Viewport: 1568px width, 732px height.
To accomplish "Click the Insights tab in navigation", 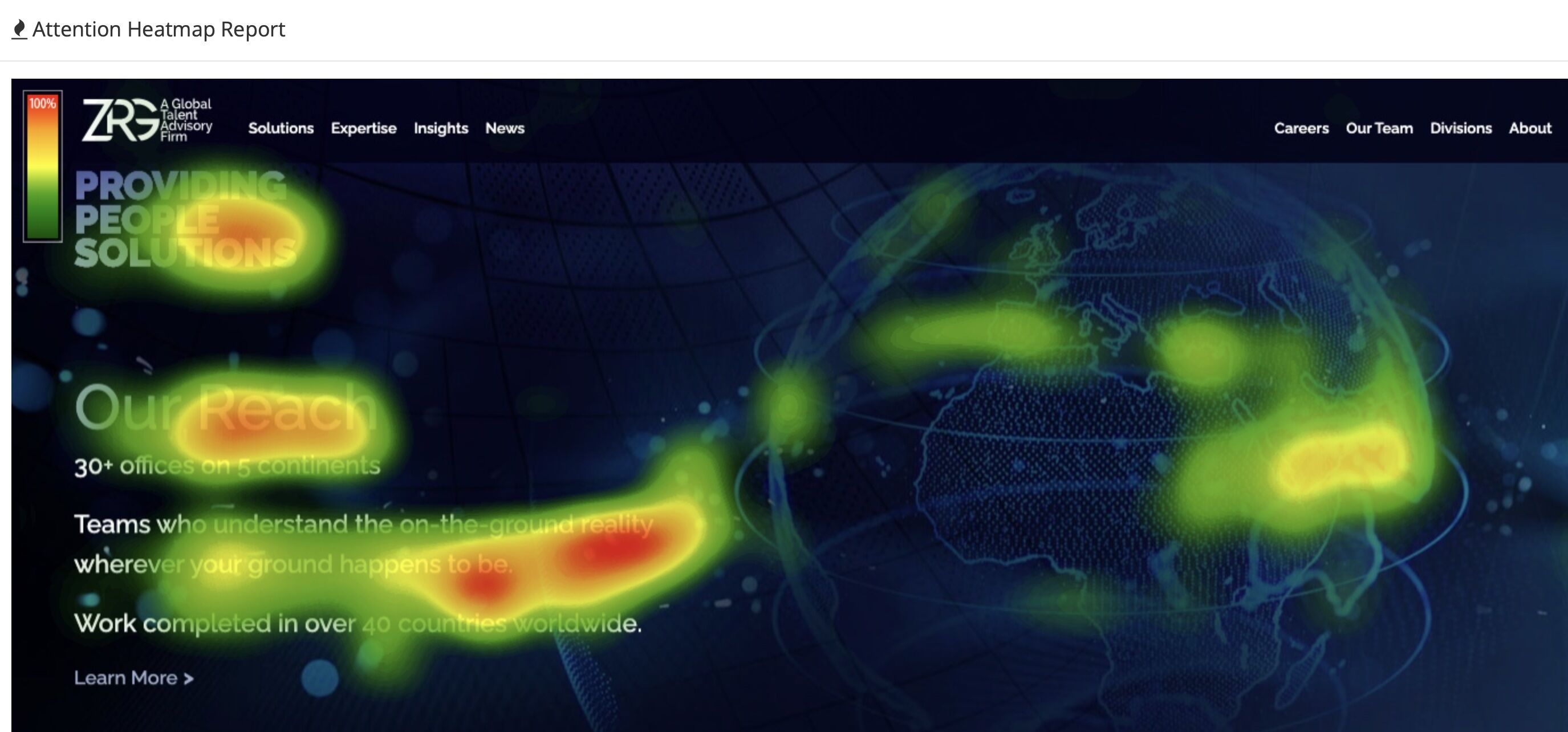I will (x=441, y=128).
